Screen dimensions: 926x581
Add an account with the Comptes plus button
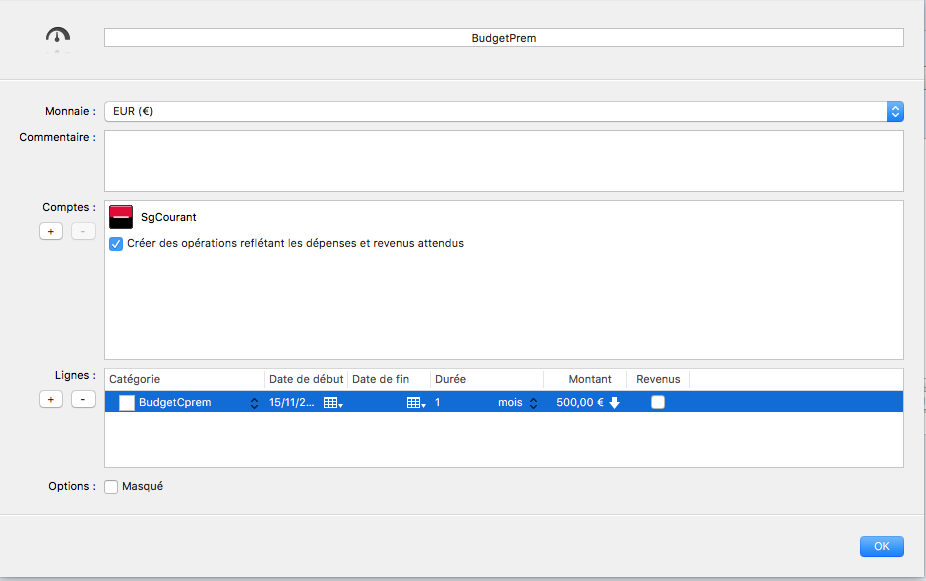tap(50, 231)
